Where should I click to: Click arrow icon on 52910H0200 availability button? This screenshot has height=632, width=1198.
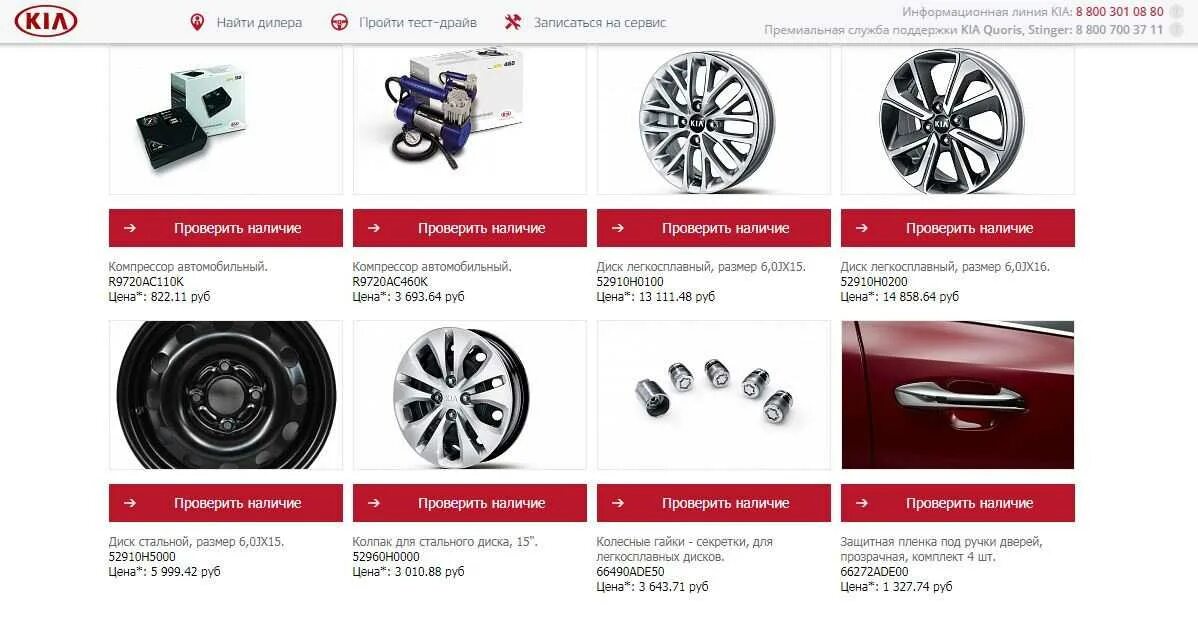(x=862, y=228)
